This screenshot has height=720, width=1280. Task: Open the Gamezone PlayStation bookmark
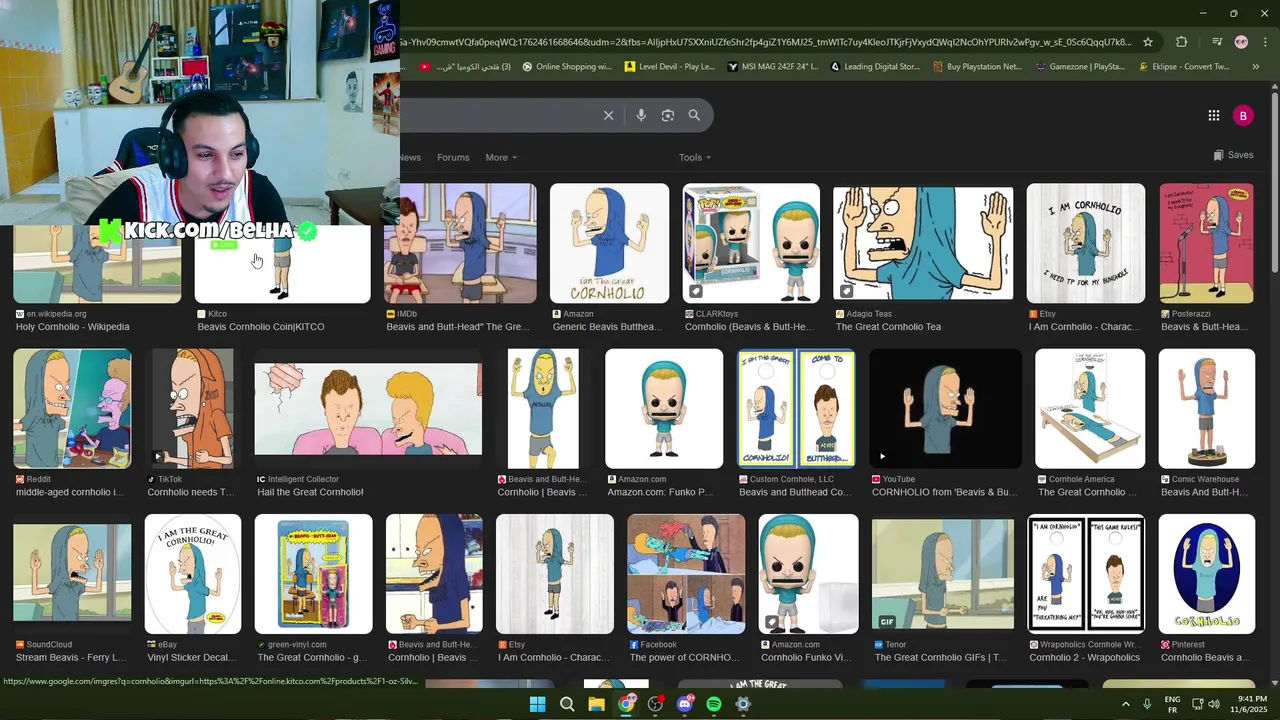point(1080,67)
